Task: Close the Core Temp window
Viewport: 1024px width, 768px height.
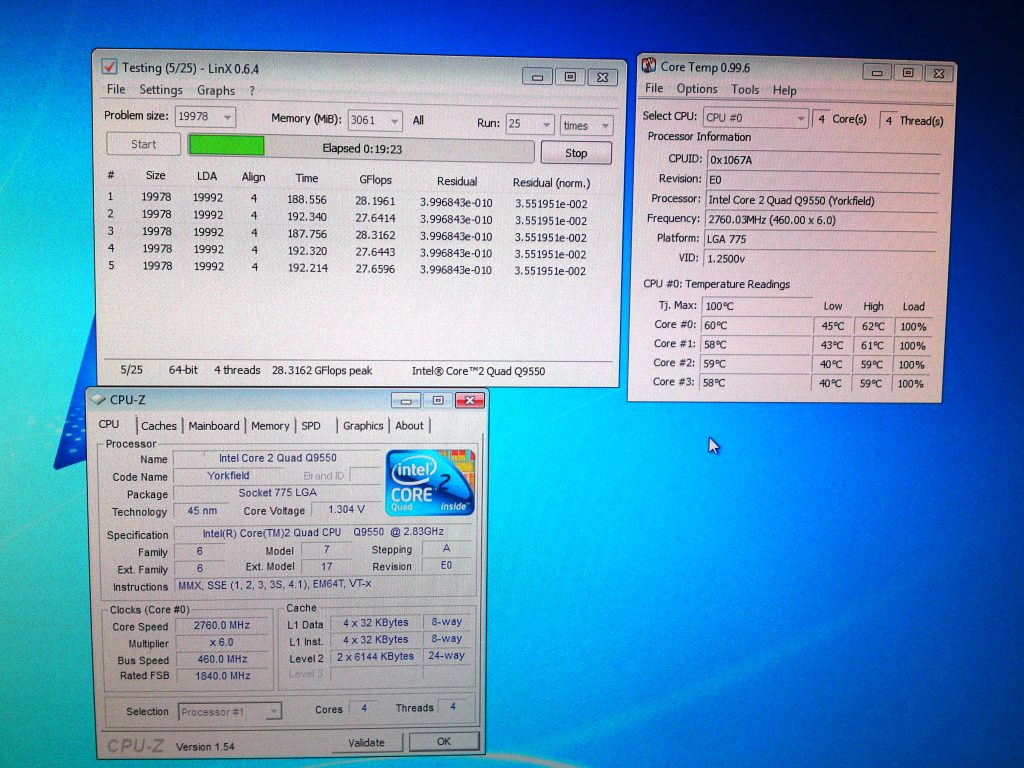Action: (939, 73)
